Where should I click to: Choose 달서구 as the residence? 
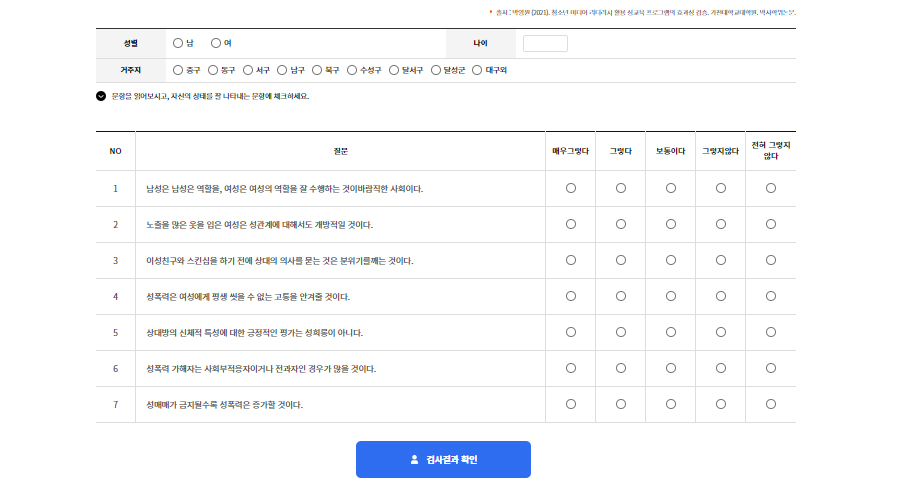tap(394, 70)
